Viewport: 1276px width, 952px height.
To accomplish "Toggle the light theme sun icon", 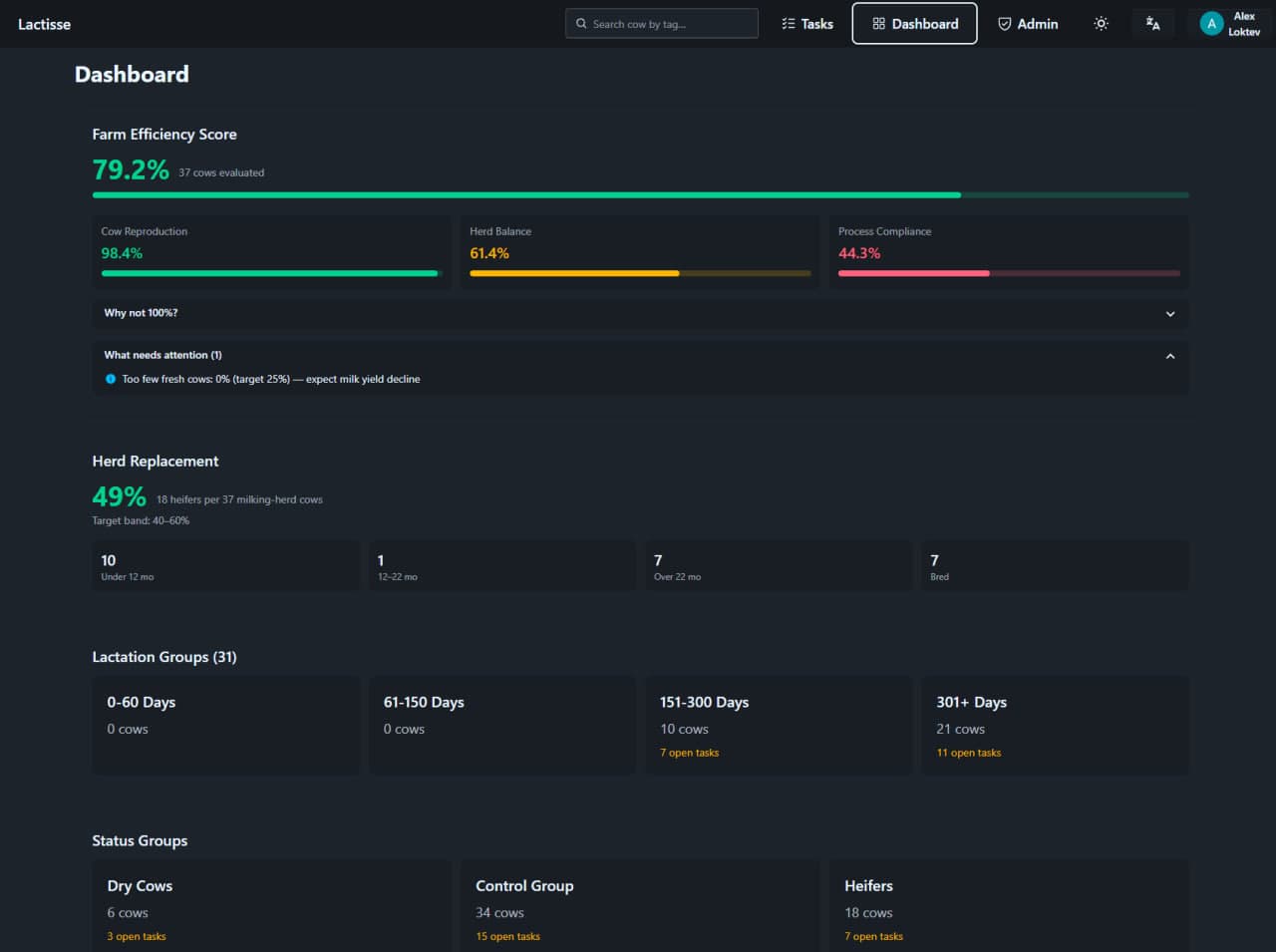I will click(1101, 24).
